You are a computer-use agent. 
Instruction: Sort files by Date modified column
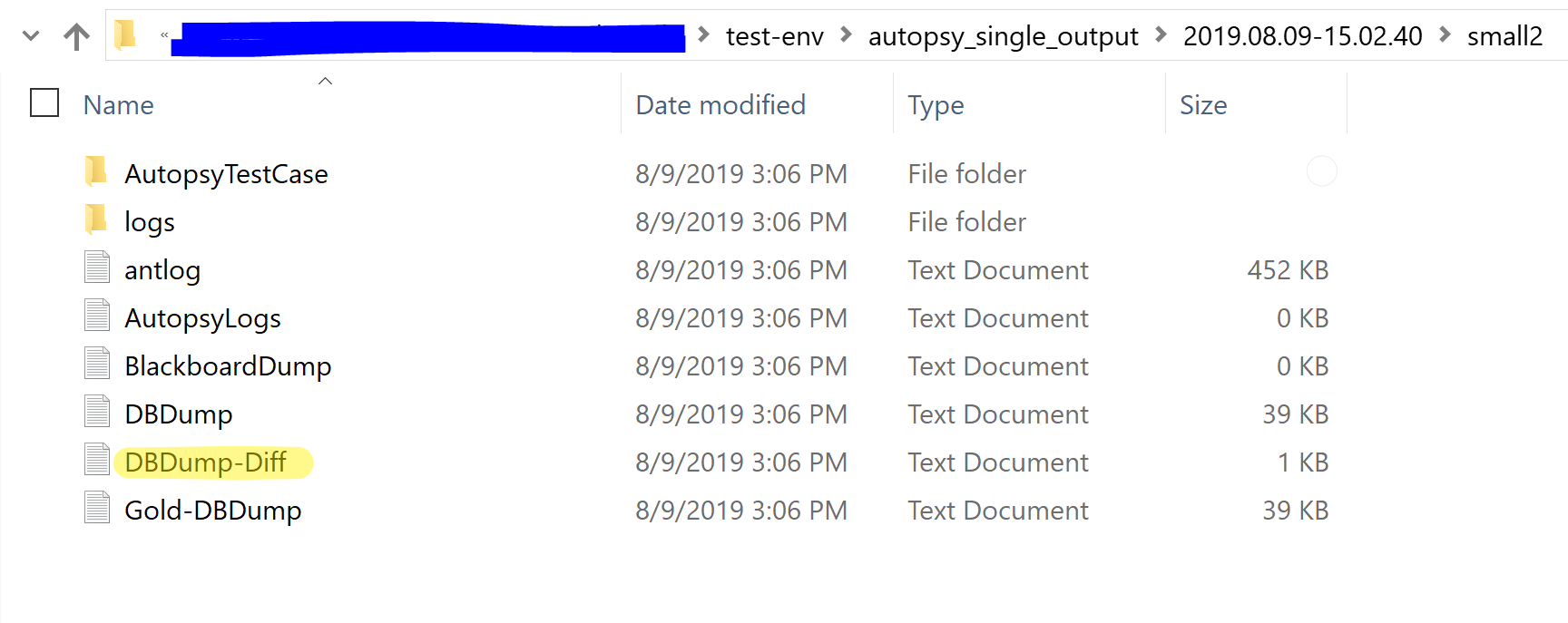click(x=720, y=105)
